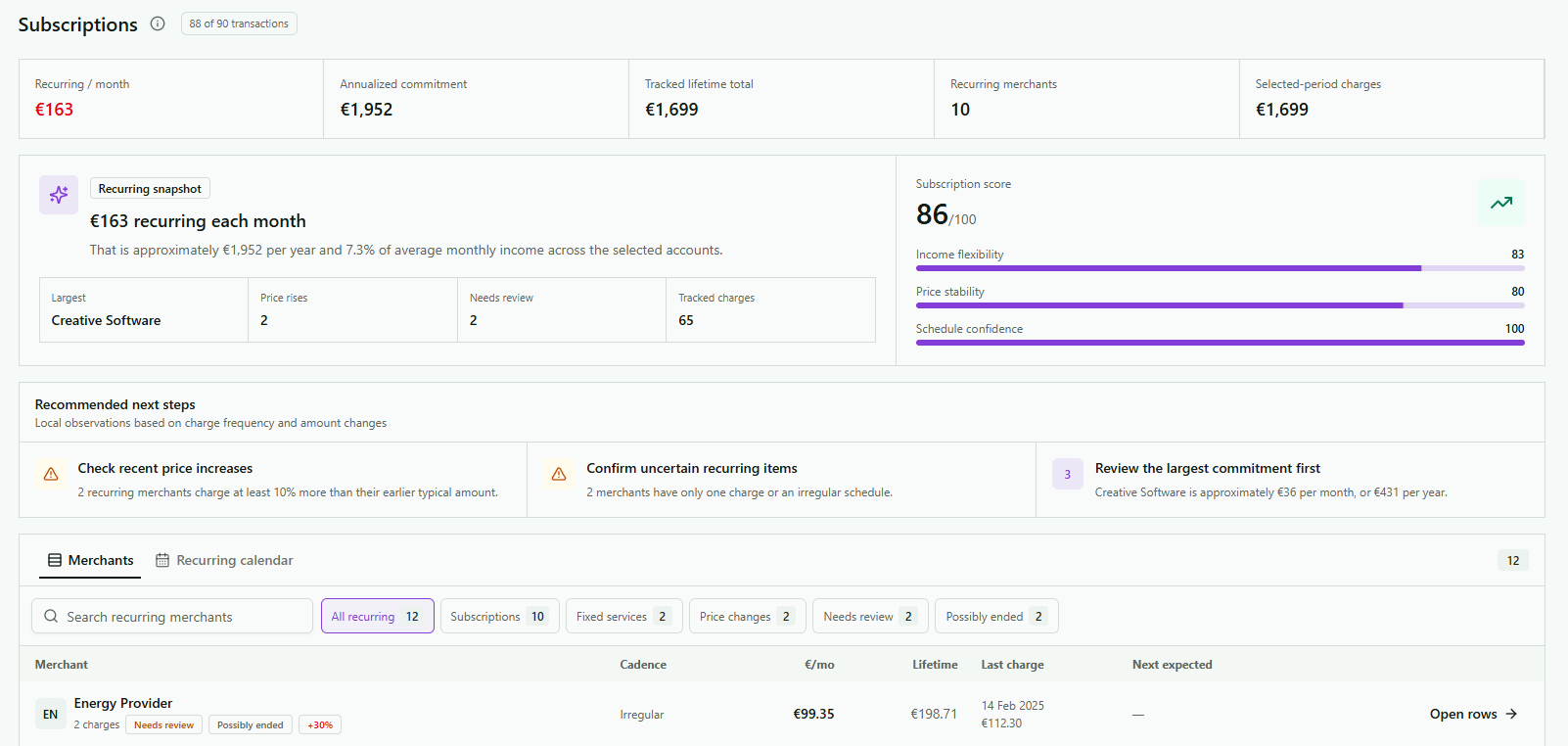Image resolution: width=1568 pixels, height=746 pixels.
Task: Select the Subscriptions filter chip
Action: (499, 616)
